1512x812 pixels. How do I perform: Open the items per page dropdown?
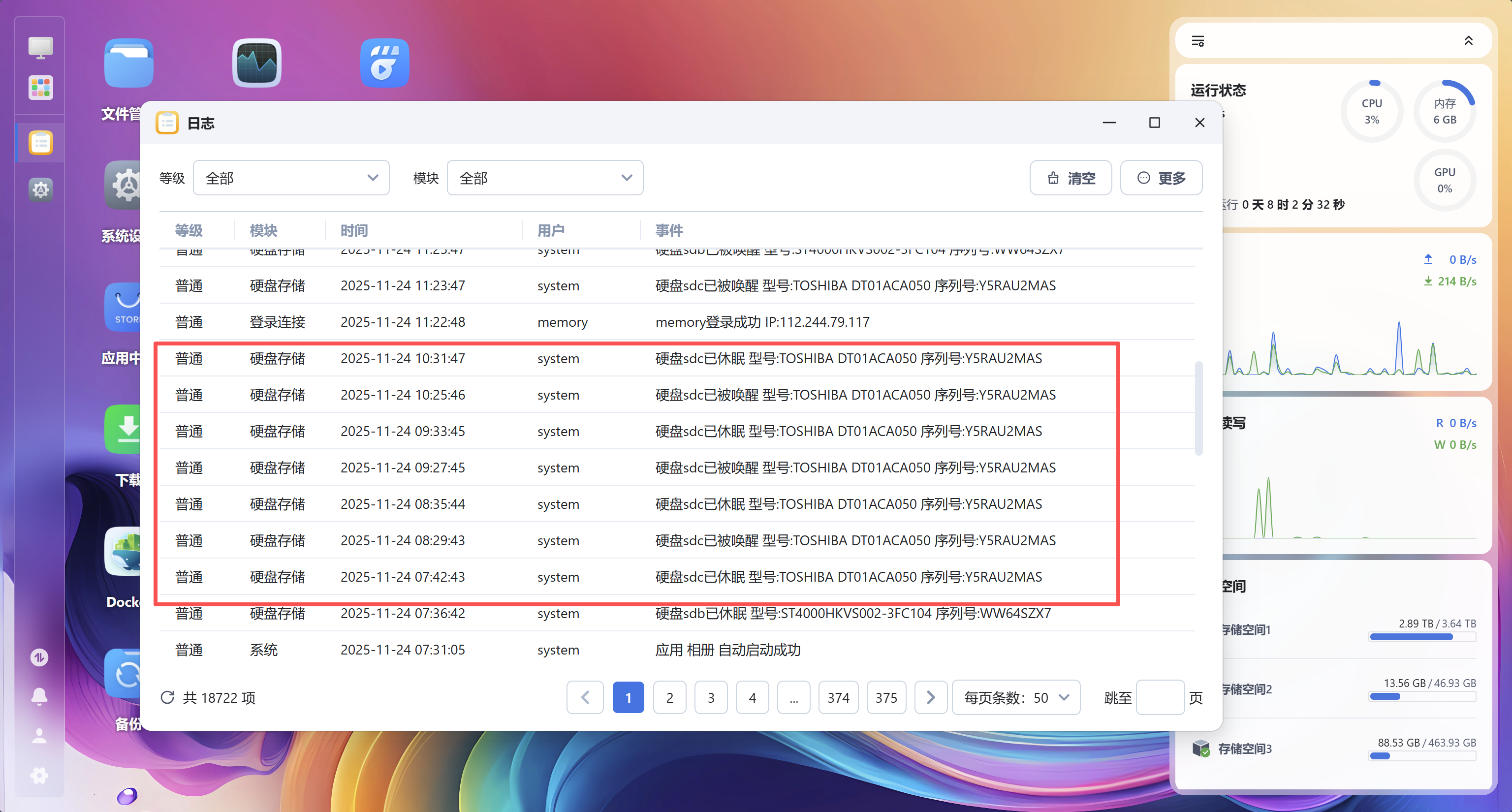point(1016,697)
